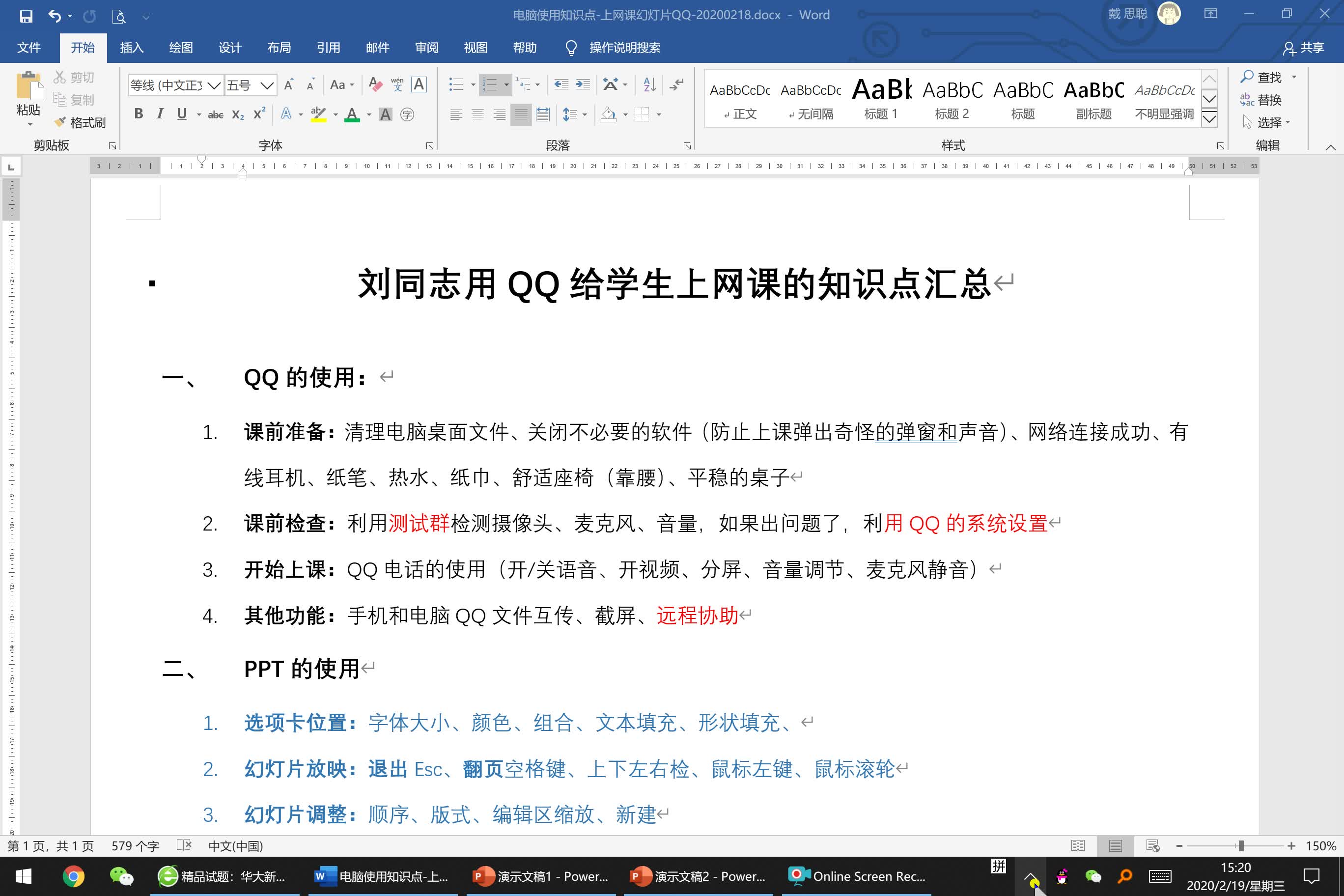Viewport: 1344px width, 896px height.
Task: Click the 共享 (Share) button
Action: tap(1303, 48)
